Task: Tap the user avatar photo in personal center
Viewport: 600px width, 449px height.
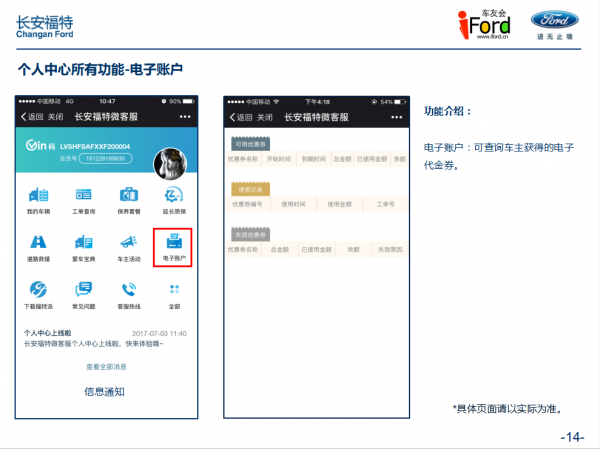Action: tap(170, 164)
